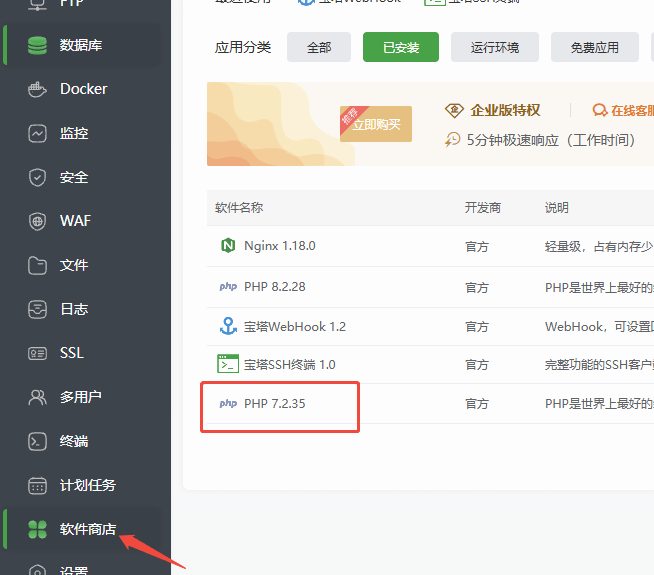This screenshot has width=654, height=575.
Task: Click the 5分钟极速响应 speed icon
Action: (452, 140)
